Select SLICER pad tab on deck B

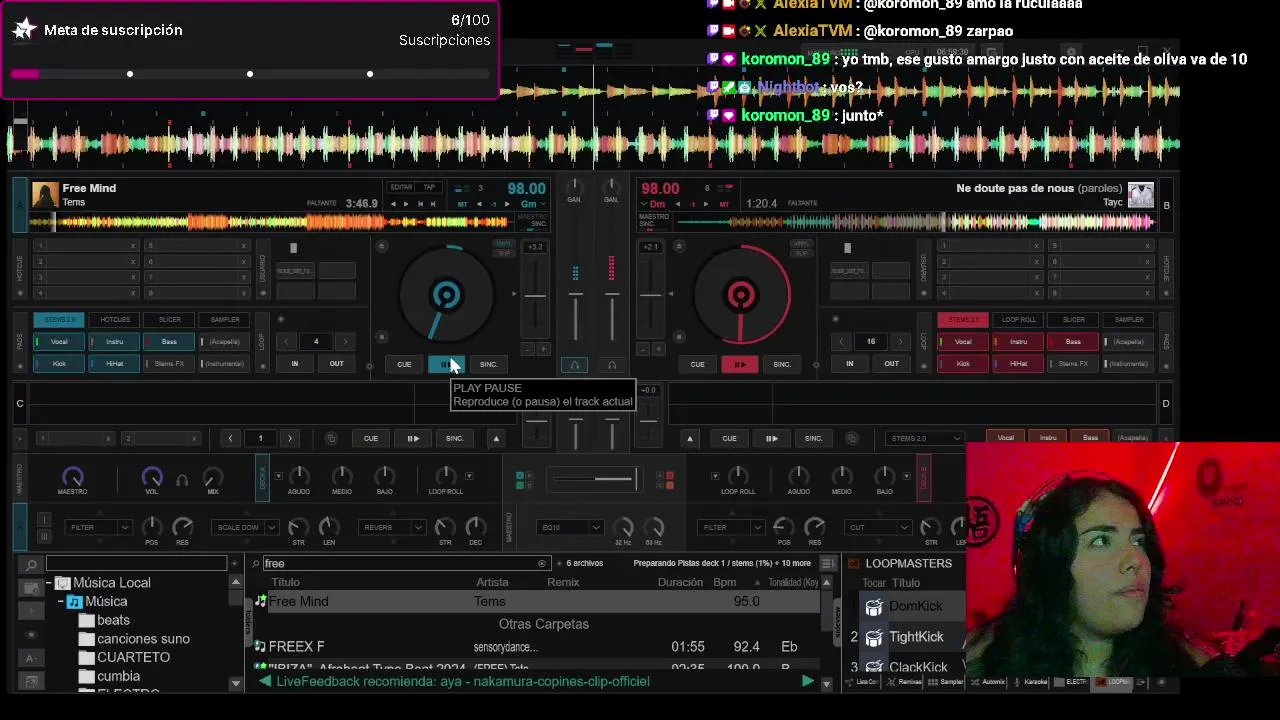pos(1074,320)
